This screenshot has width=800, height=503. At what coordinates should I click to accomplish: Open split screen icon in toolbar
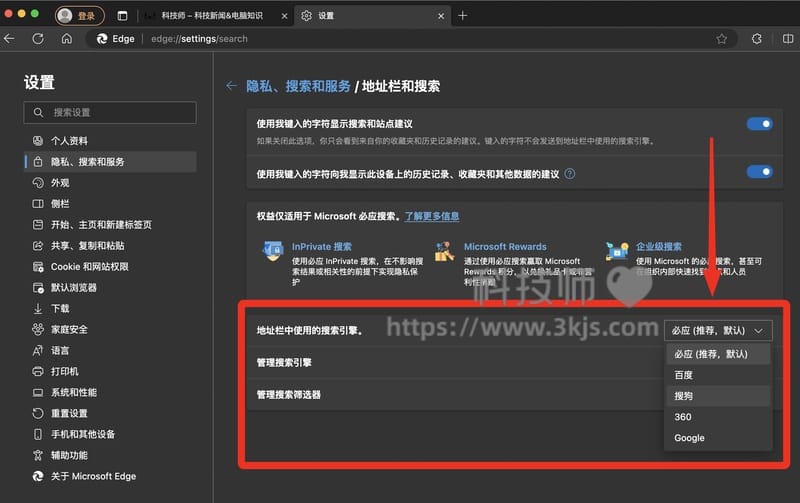[788, 39]
